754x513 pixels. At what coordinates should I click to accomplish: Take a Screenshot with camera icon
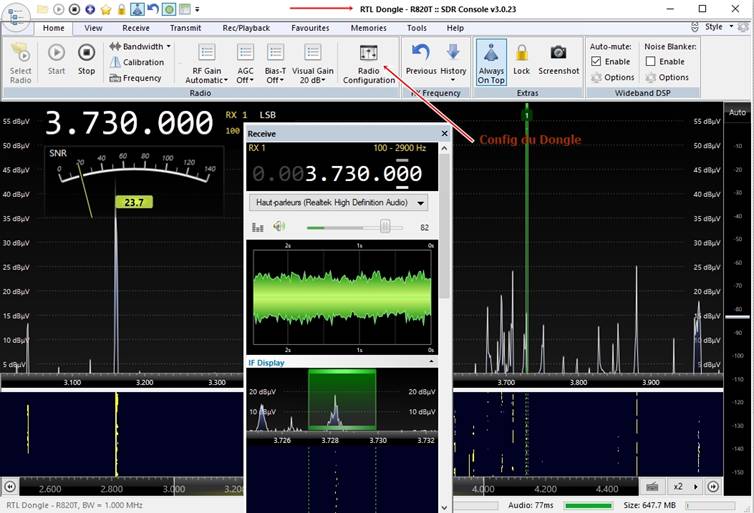(x=558, y=60)
